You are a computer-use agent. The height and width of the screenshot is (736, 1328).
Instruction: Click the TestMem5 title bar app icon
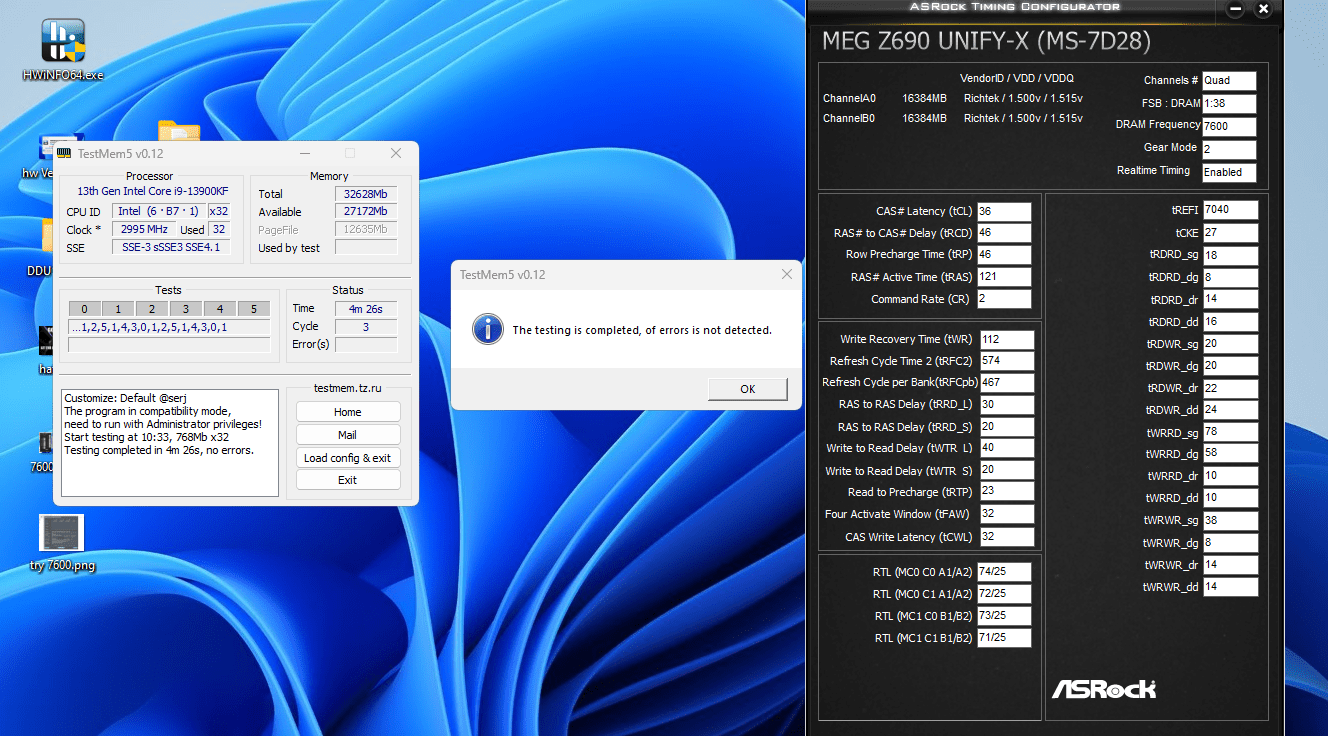click(x=64, y=153)
